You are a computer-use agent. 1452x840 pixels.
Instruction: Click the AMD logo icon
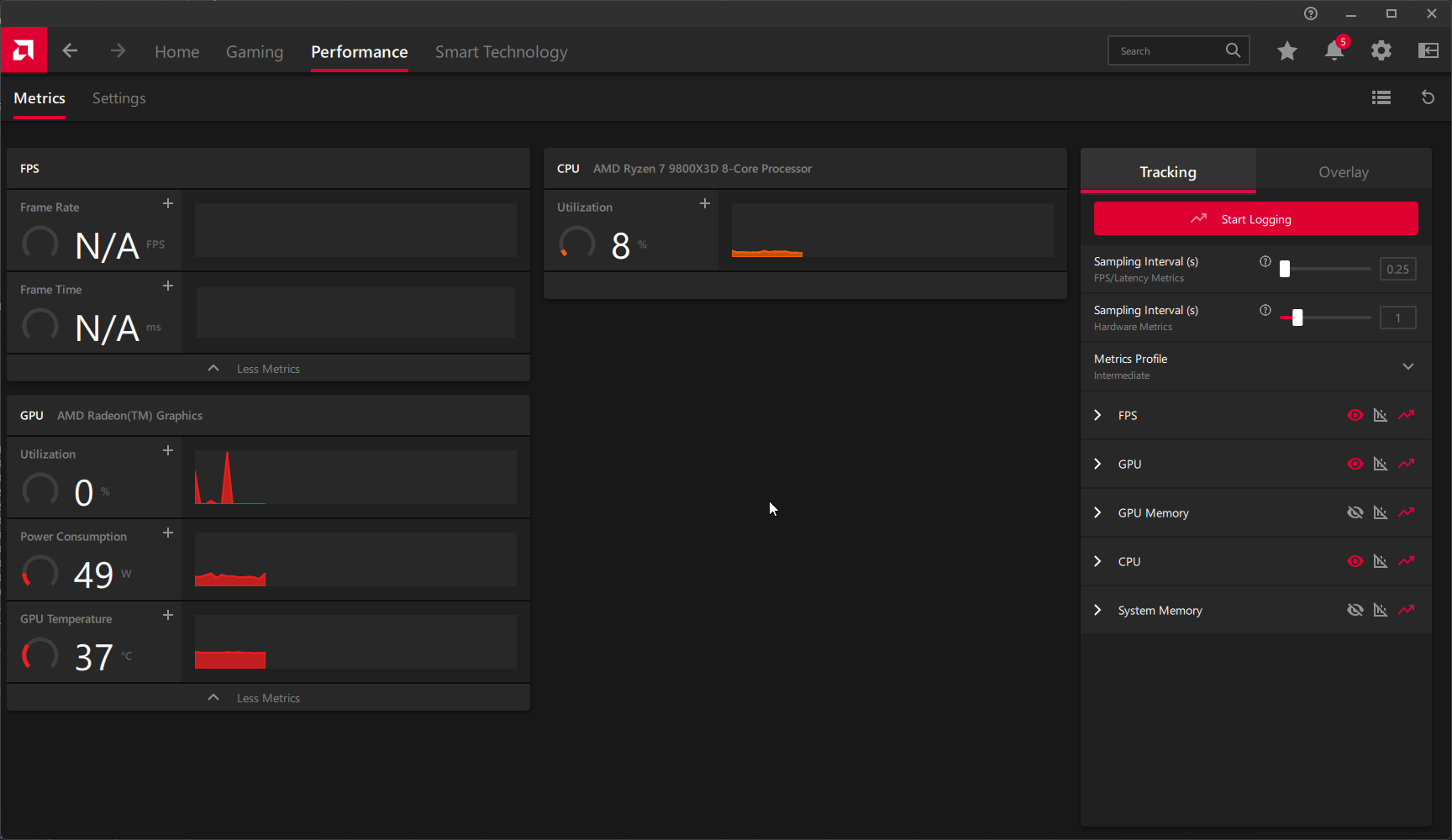tap(24, 50)
